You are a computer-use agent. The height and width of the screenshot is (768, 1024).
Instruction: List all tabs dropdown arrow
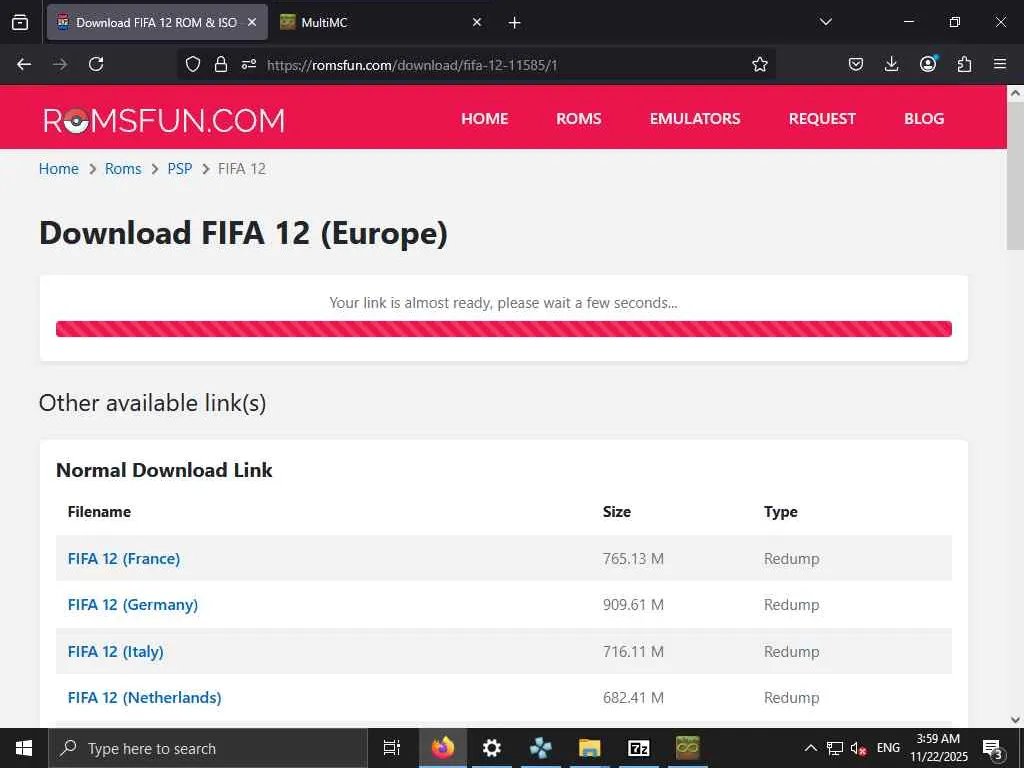pos(826,22)
